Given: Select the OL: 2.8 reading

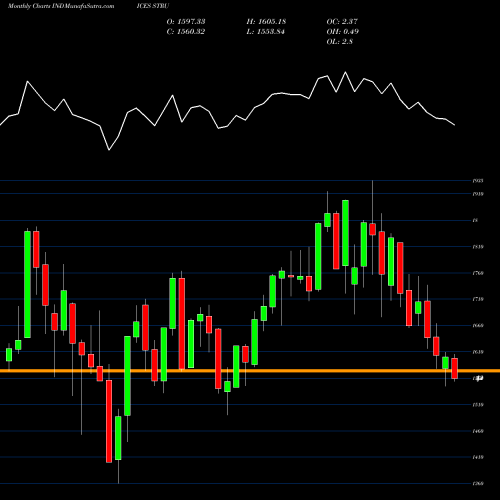Looking at the screenshot, I should pos(339,42).
